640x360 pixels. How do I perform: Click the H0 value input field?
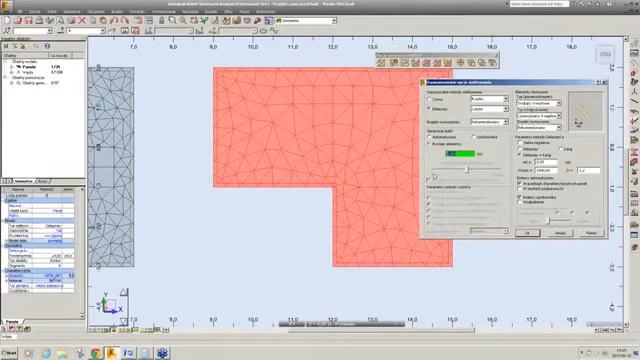546,162
